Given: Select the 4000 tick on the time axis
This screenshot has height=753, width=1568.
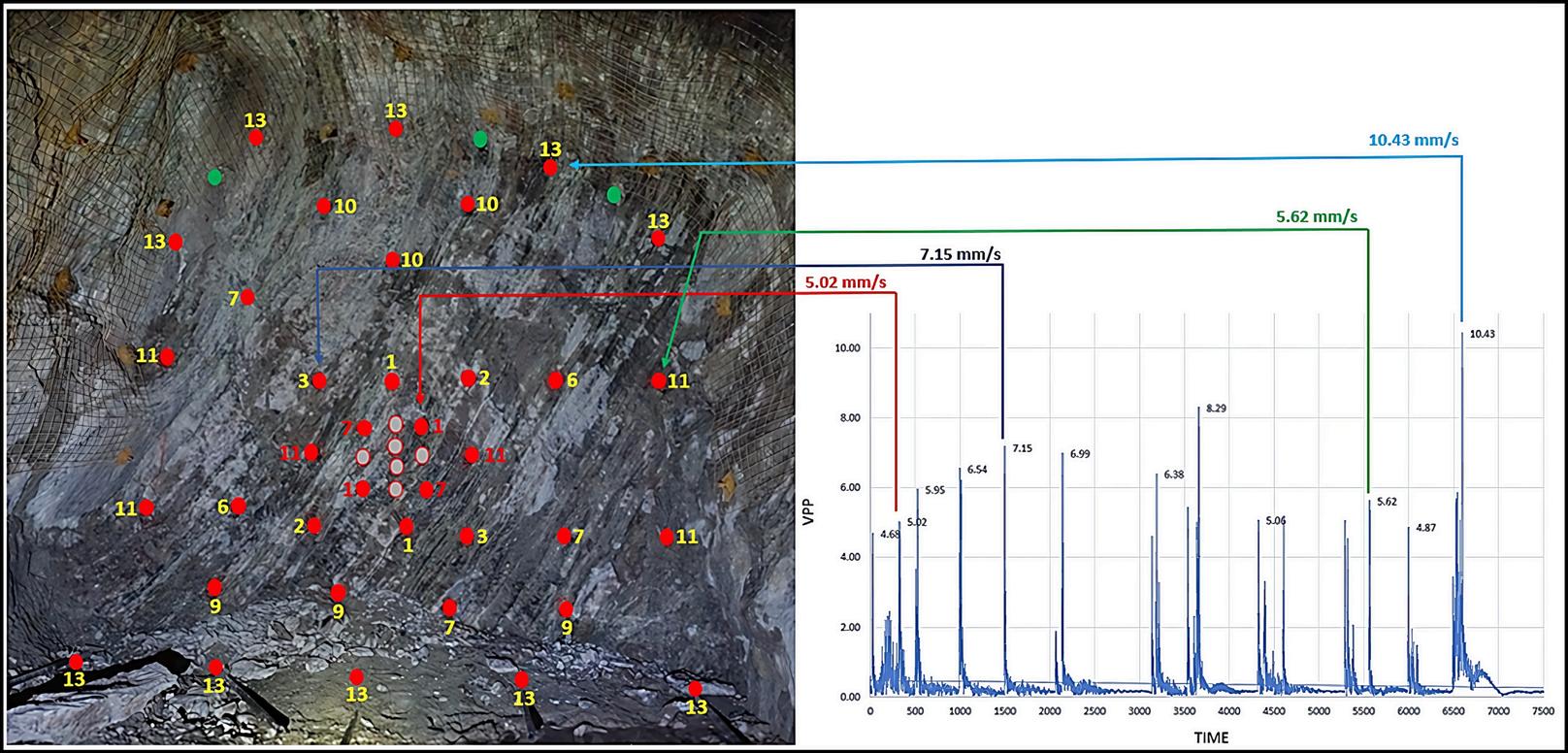Looking at the screenshot, I should coord(1229,712).
